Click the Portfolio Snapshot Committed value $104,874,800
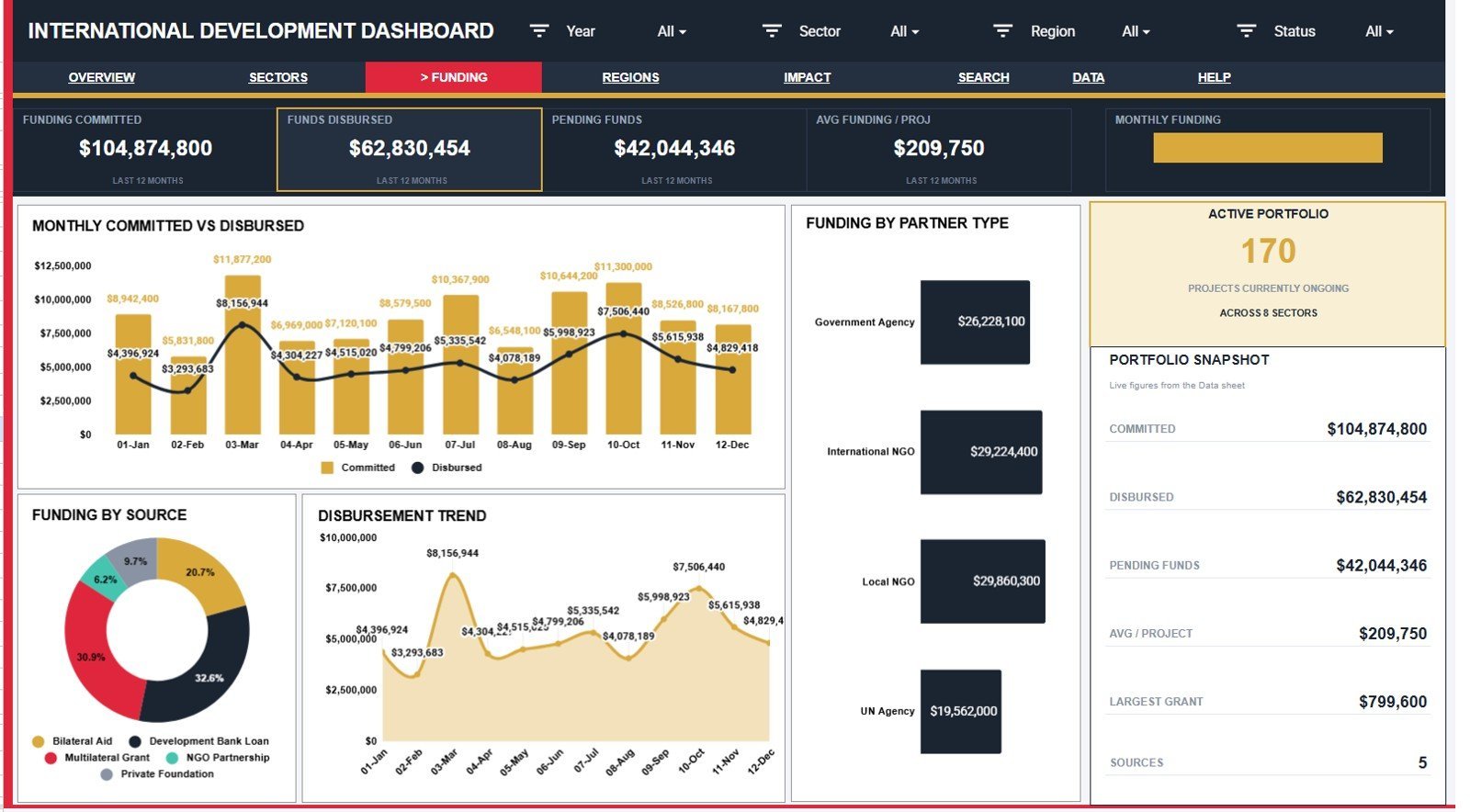The height and width of the screenshot is (812, 1470). (1376, 429)
